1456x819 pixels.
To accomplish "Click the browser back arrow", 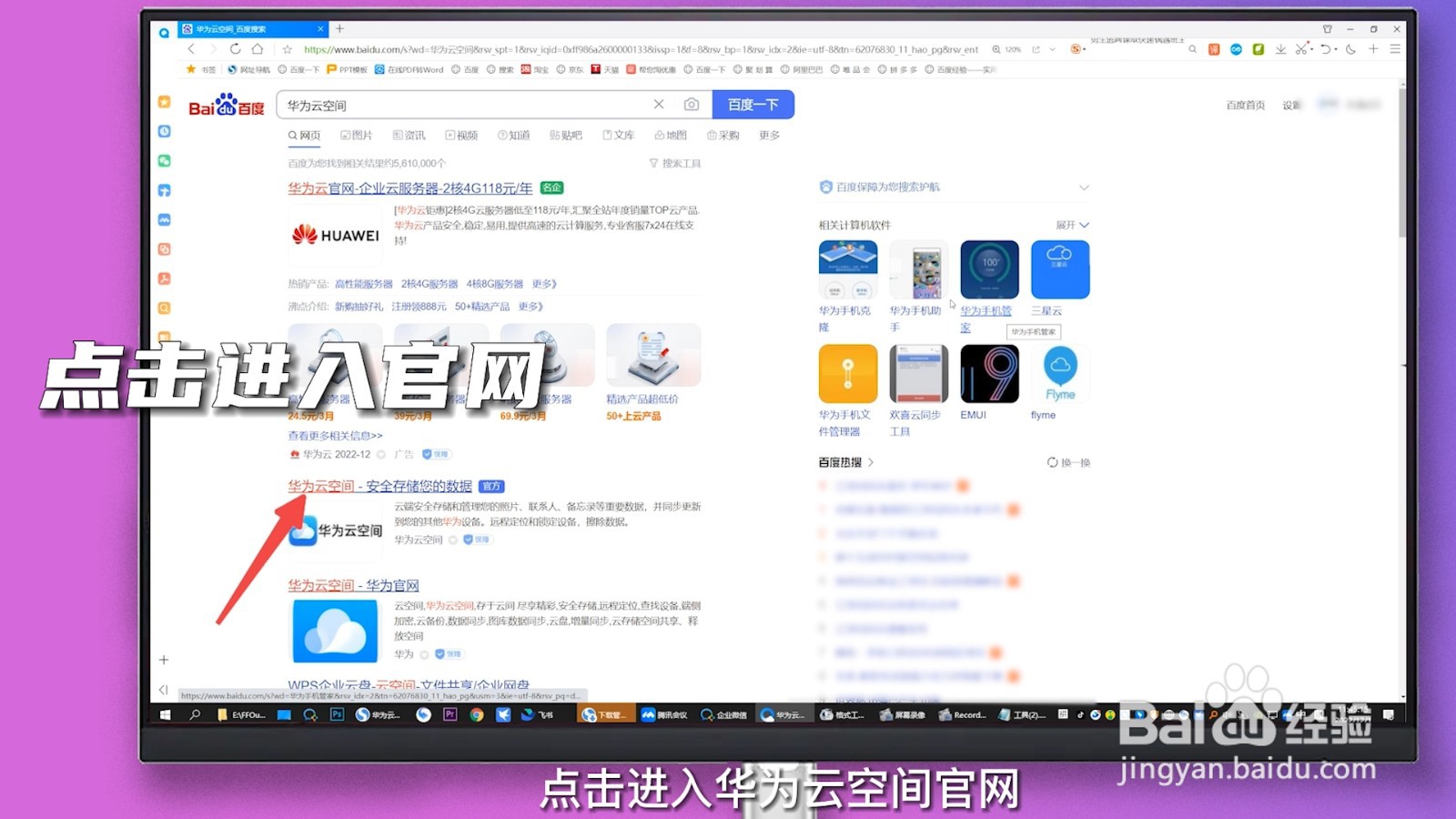I will pos(191,49).
